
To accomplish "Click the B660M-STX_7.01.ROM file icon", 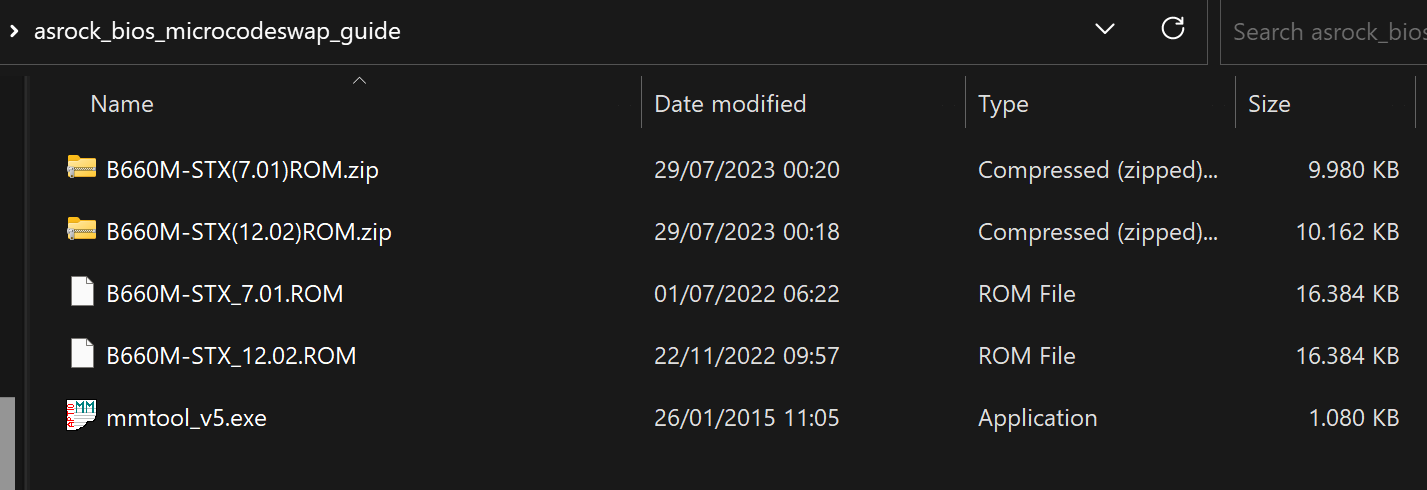I will [x=81, y=293].
